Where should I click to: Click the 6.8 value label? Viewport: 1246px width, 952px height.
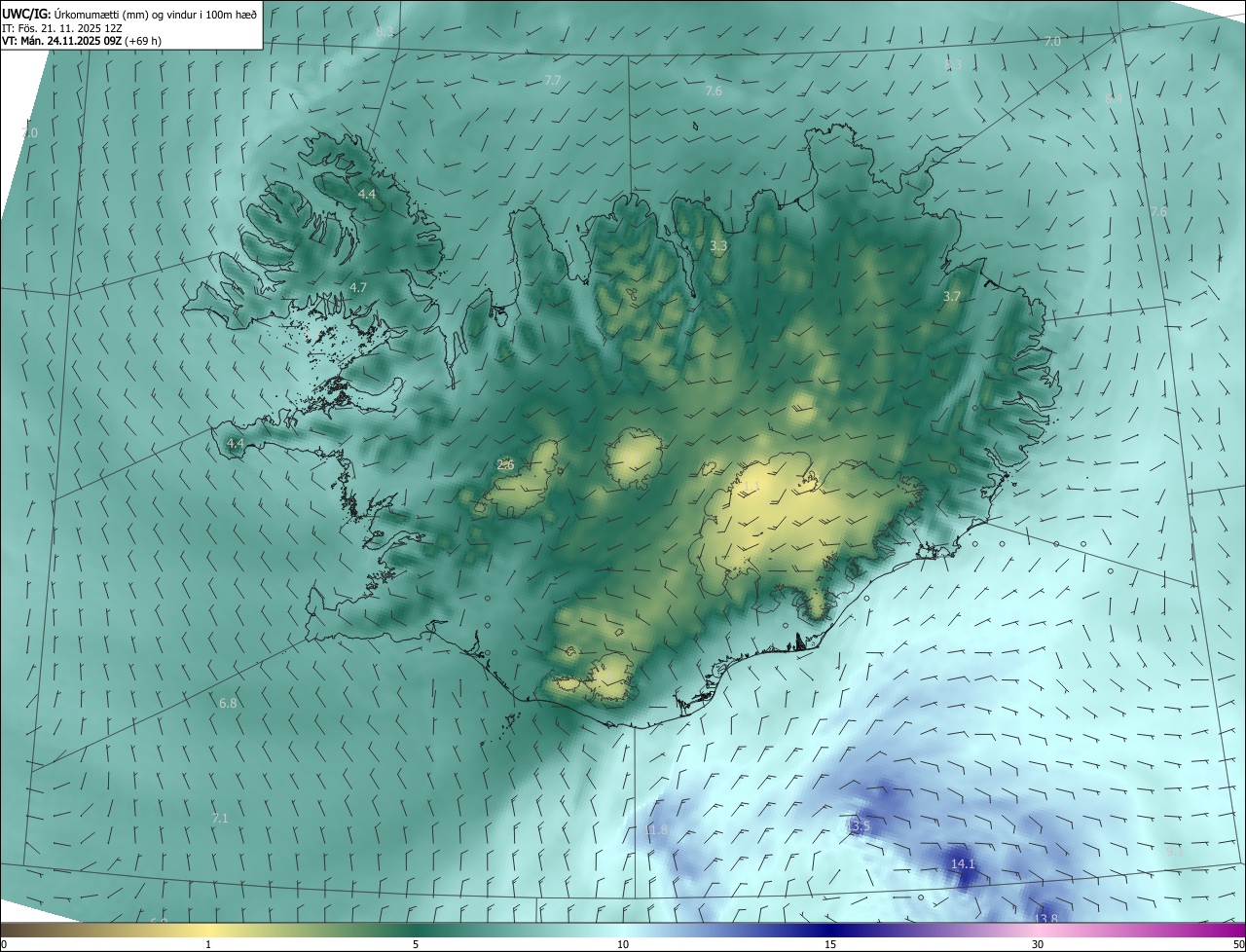[228, 702]
